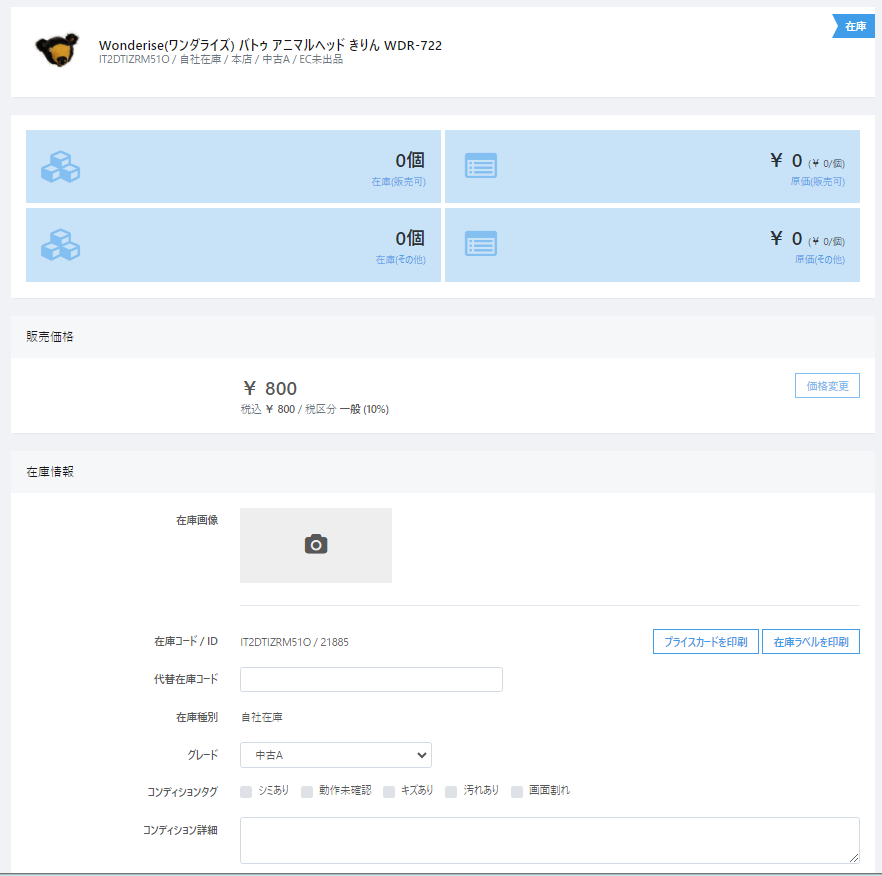The width and height of the screenshot is (882, 876).
Task: Click the 0個 count in 在庫(販売可) card
Action: 410,160
